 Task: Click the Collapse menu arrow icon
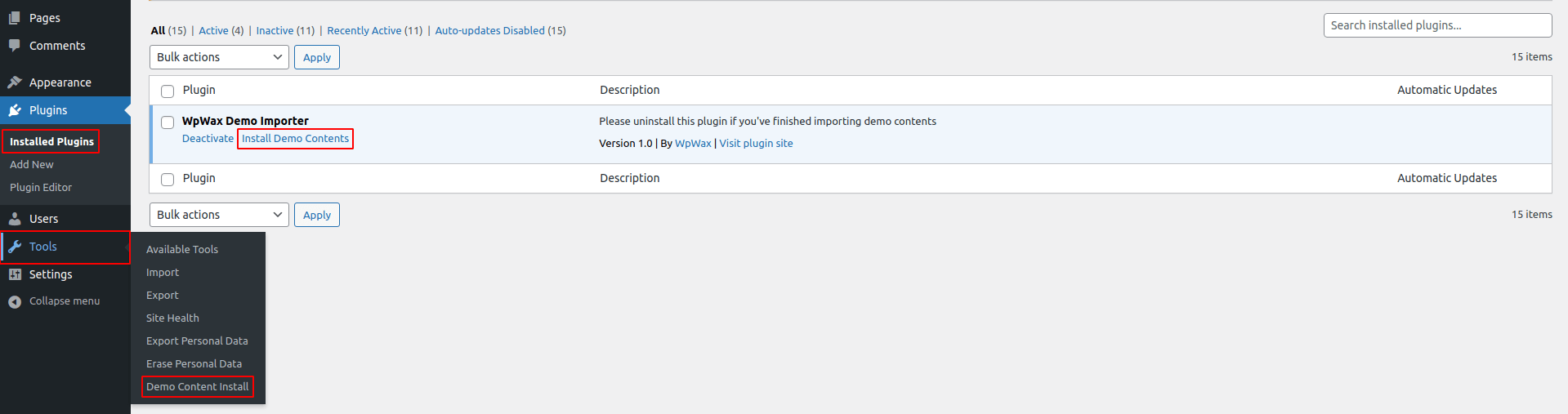pos(15,301)
